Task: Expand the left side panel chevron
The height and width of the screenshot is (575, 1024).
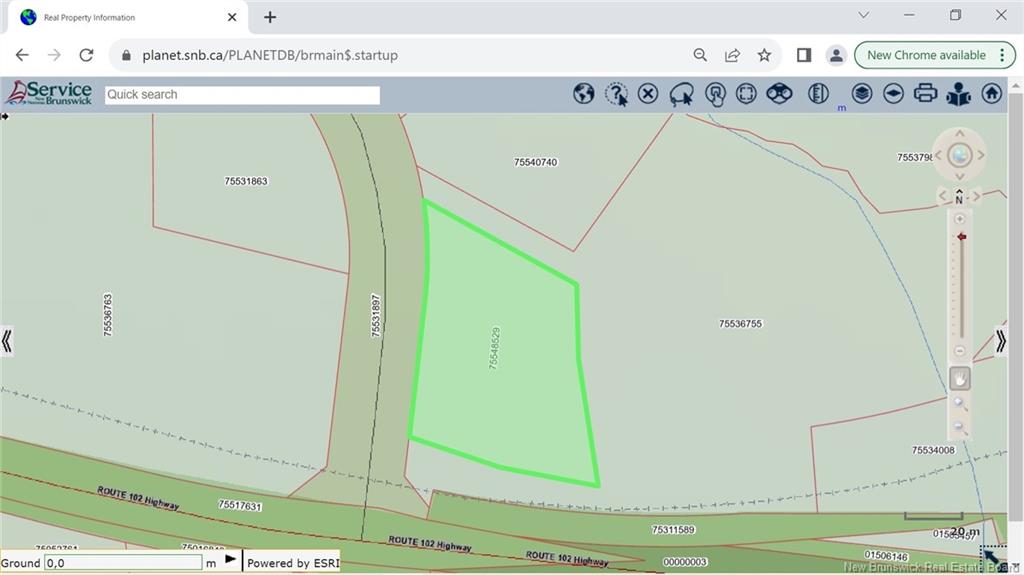Action: (x=7, y=340)
